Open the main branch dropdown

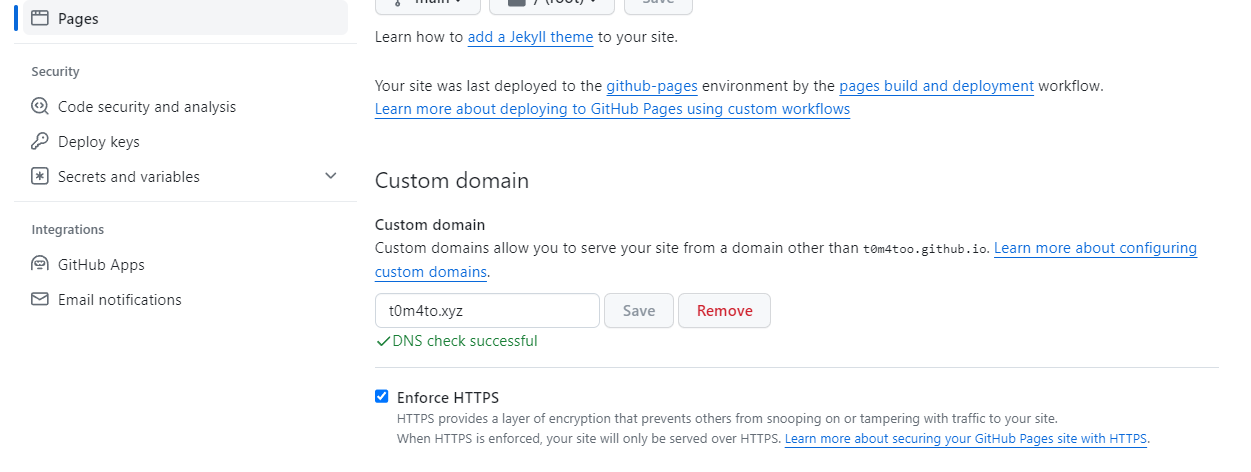(x=427, y=4)
